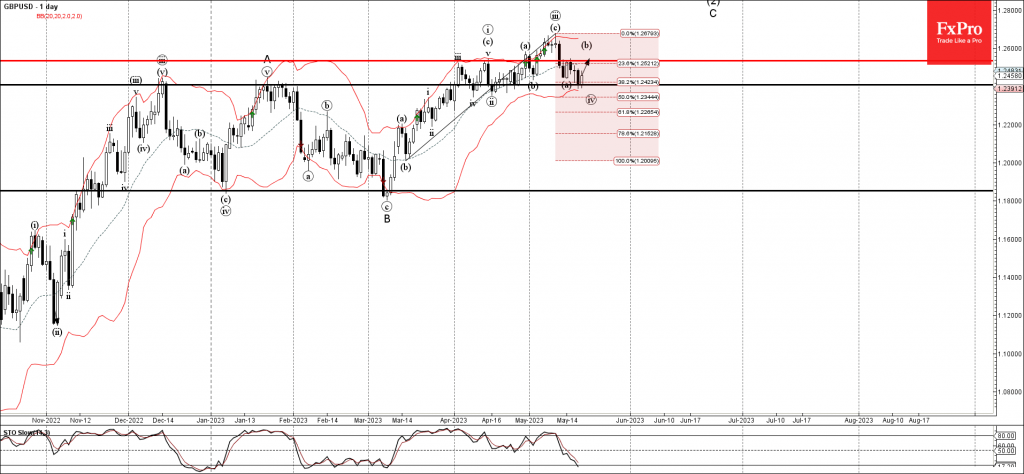Screen dimensions: 1024x474
Task: Click the red down-arrow marker in early February 2023
Action: click(x=301, y=148)
